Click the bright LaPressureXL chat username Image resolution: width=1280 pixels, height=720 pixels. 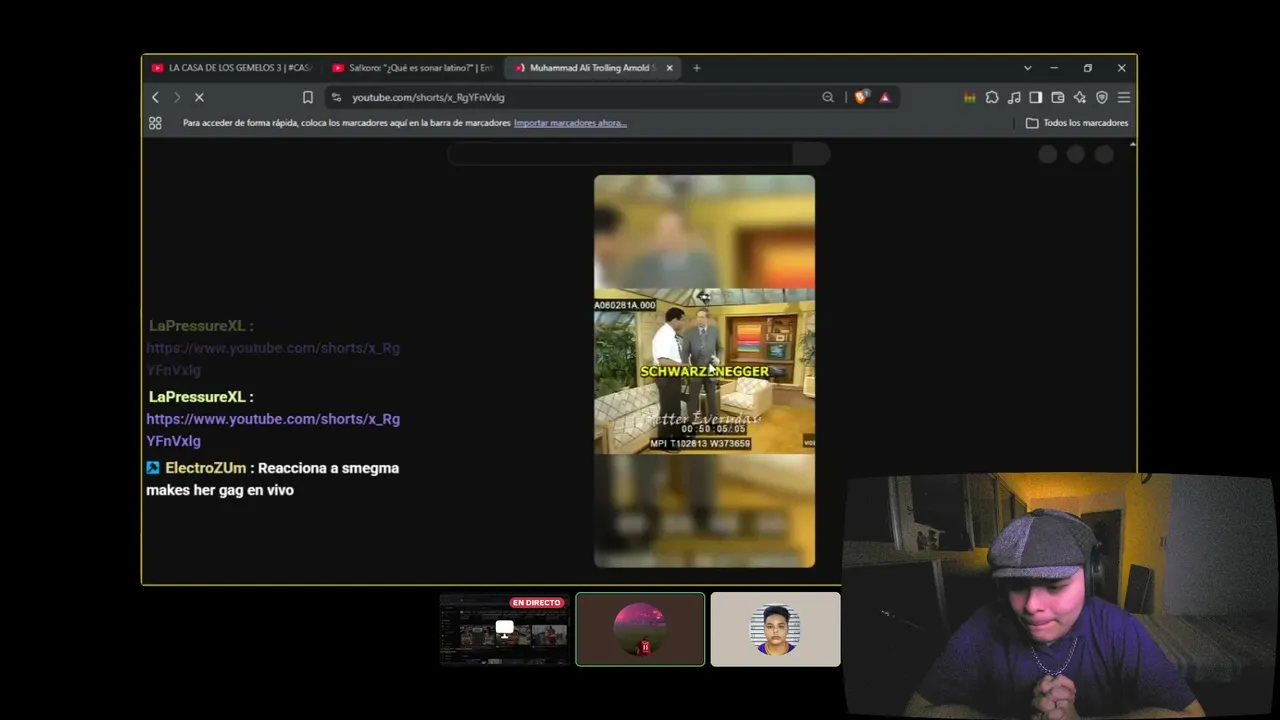click(197, 397)
